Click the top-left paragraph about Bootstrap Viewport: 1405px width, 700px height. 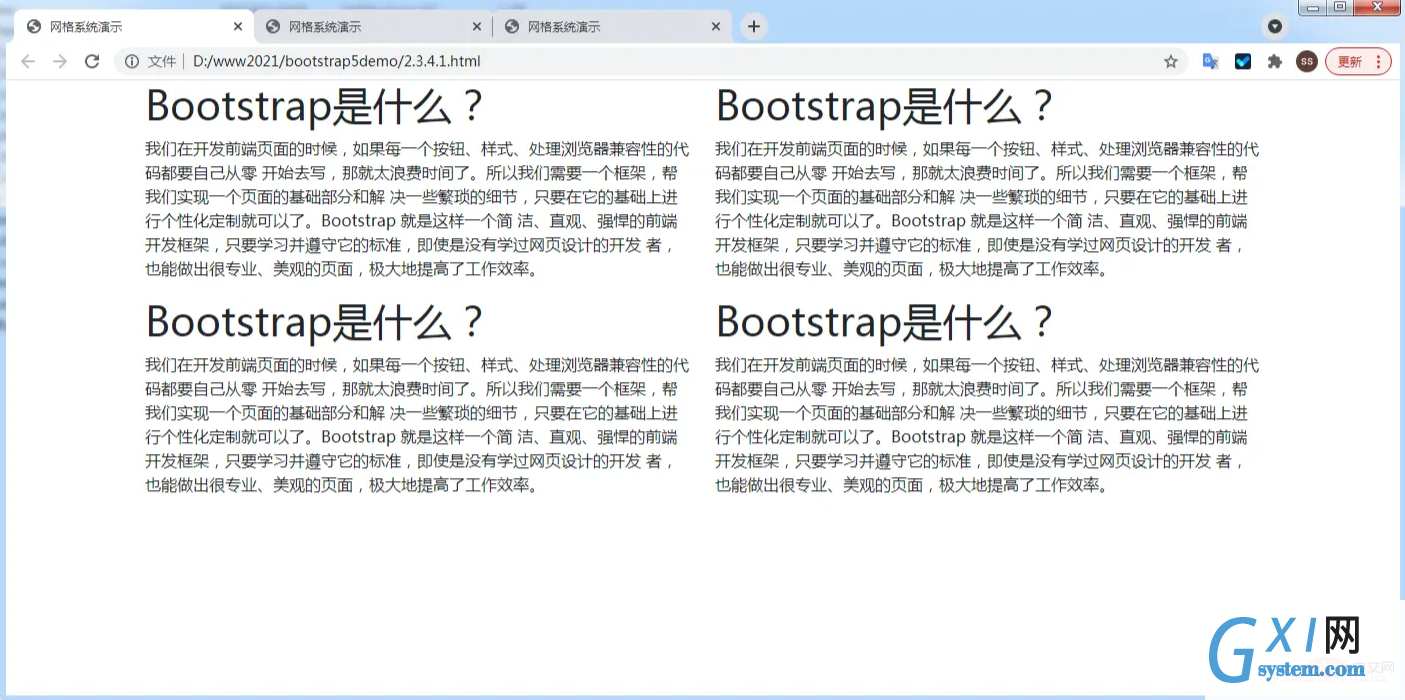click(417, 209)
